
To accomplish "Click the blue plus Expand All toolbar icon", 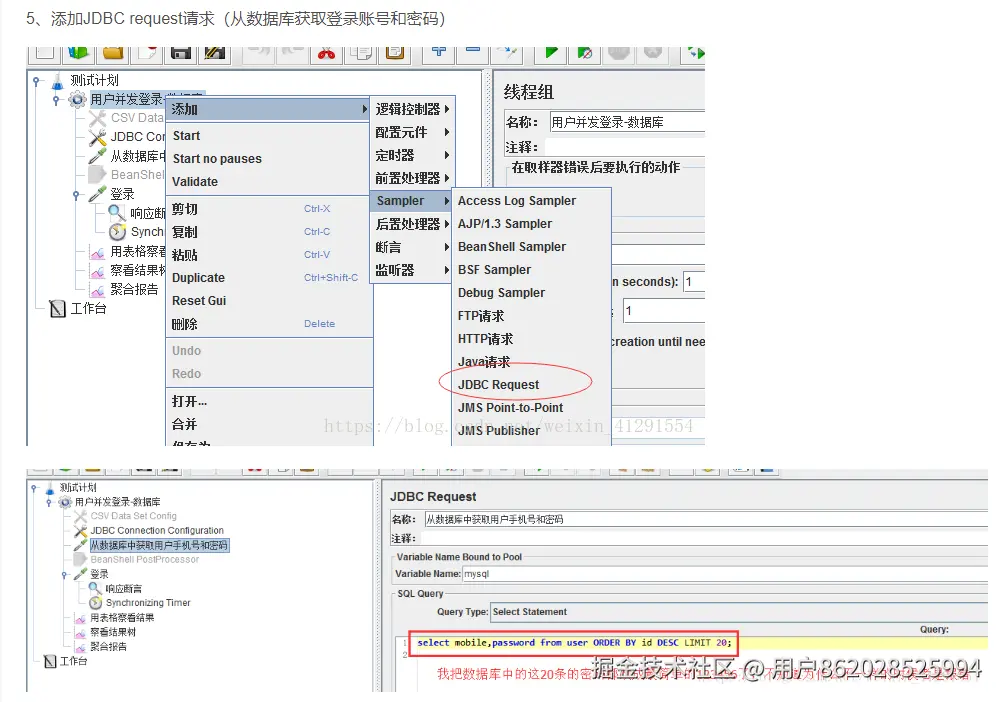I will (439, 51).
